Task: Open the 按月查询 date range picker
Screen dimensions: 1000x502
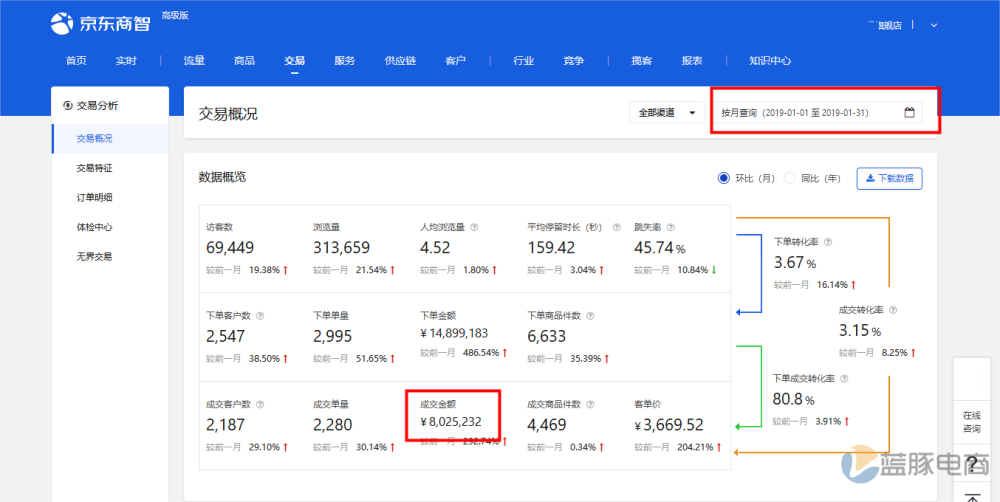Action: tap(818, 113)
